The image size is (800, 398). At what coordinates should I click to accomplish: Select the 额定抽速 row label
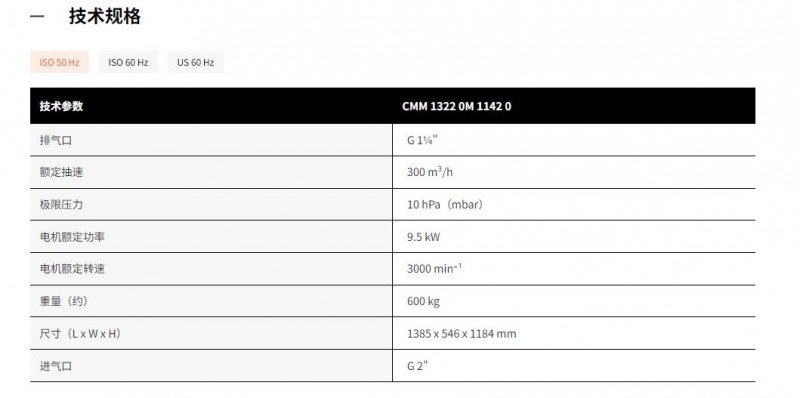[x=61, y=172]
